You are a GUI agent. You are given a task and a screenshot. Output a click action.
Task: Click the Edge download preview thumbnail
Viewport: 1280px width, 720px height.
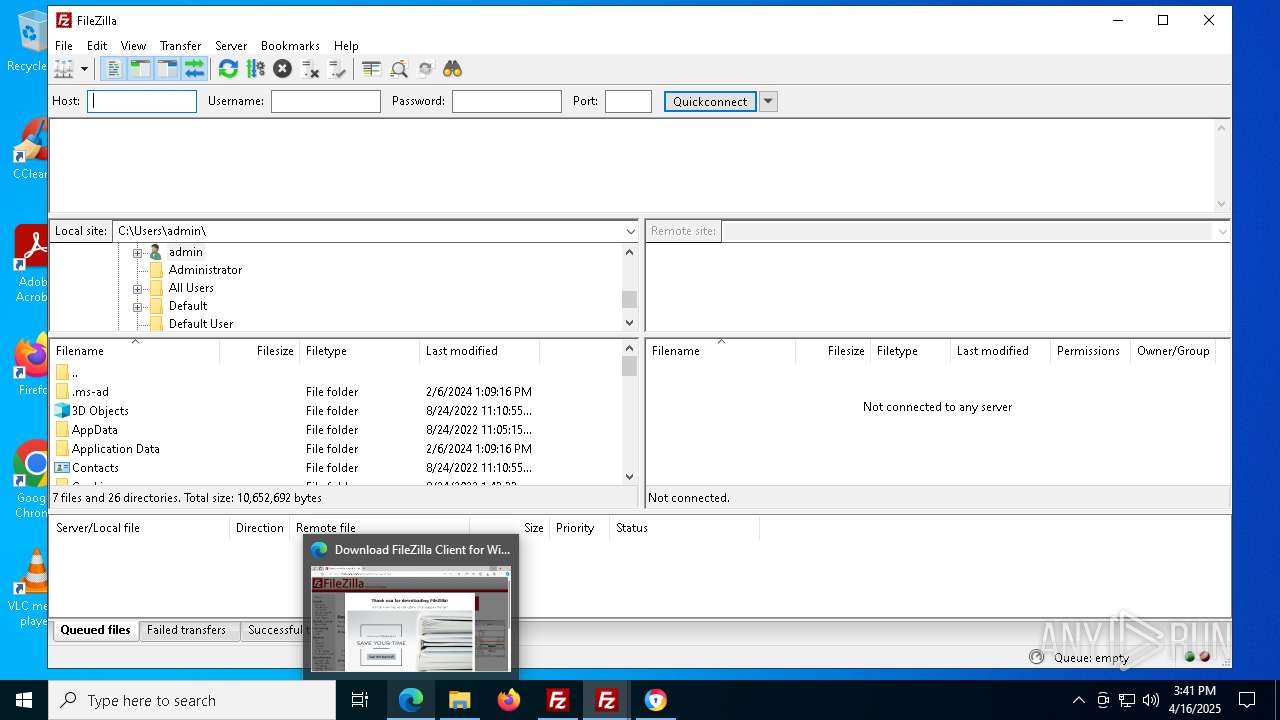(x=411, y=618)
